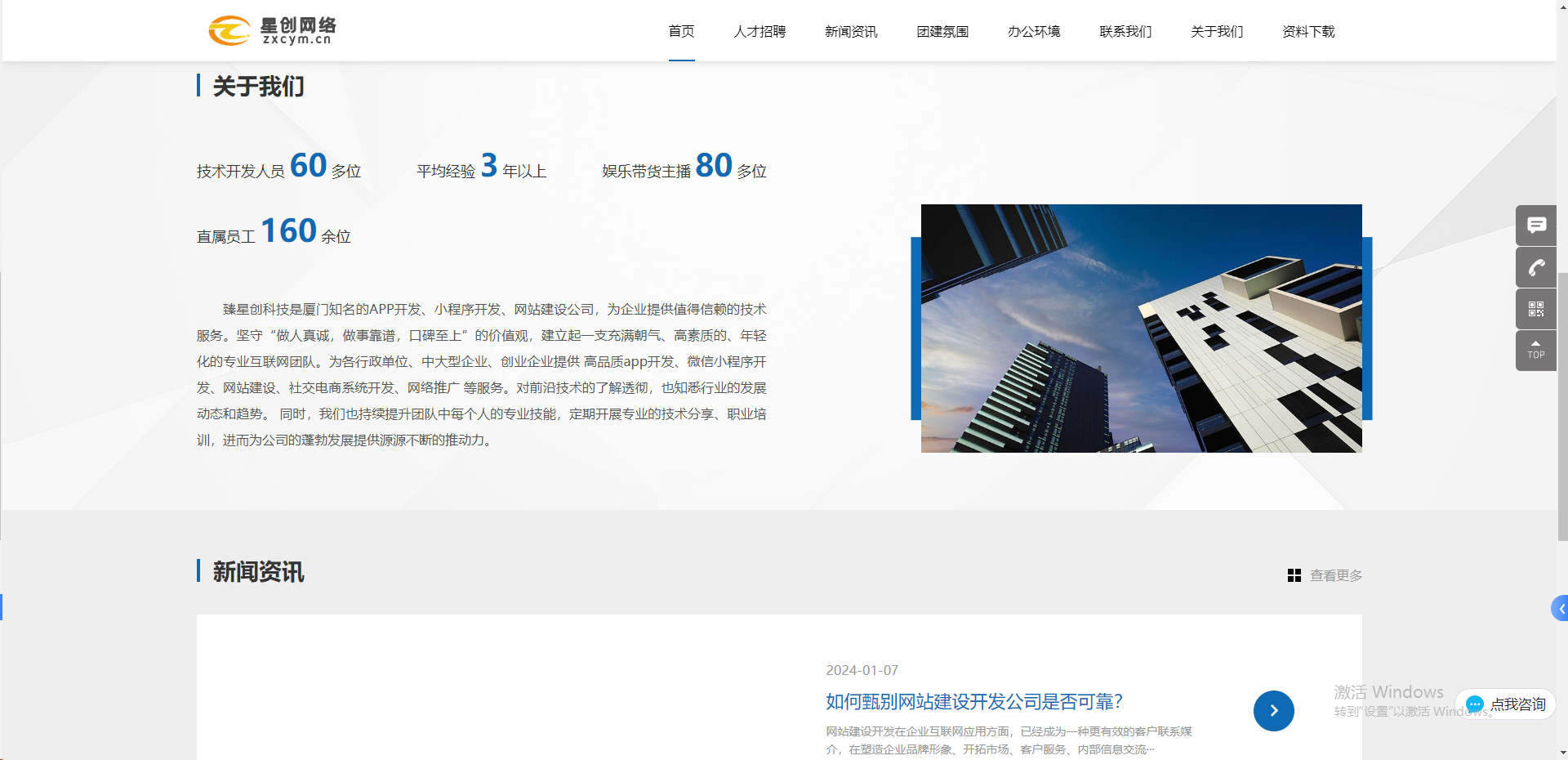Click the phone contact sidebar icon
The image size is (1568, 760).
click(1536, 267)
